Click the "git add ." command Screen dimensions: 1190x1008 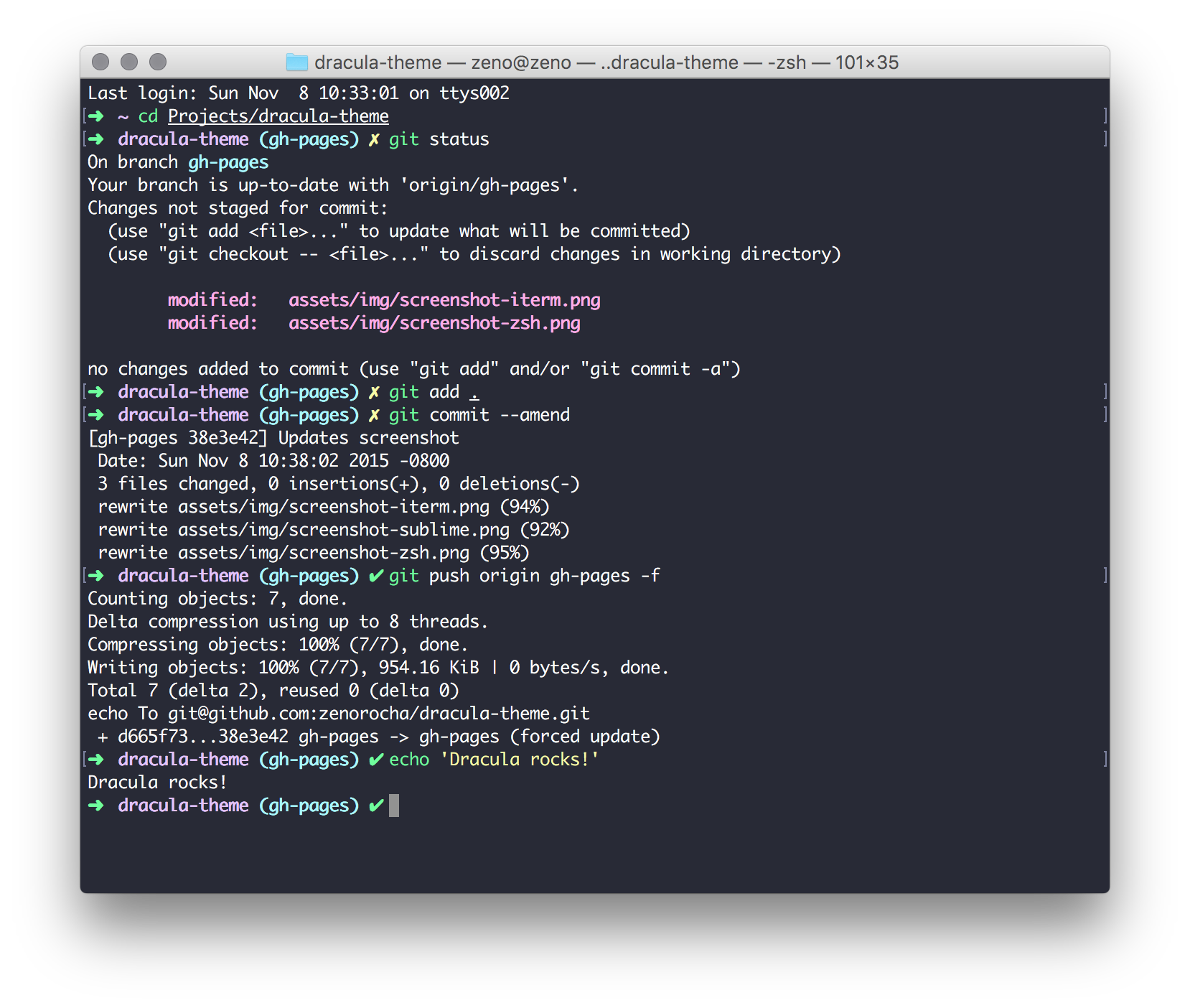coord(434,392)
